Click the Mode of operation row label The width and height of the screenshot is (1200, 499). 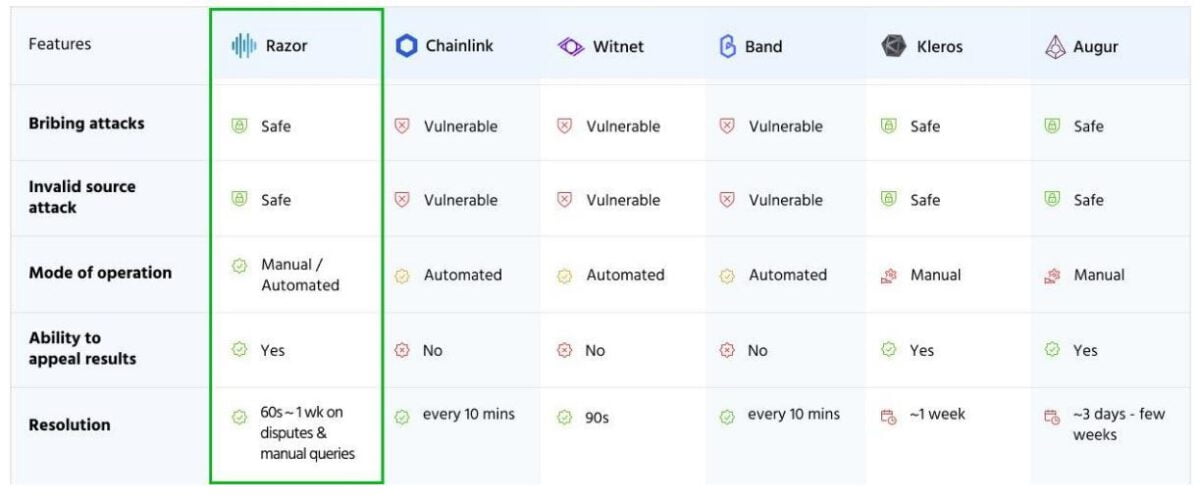(x=100, y=273)
